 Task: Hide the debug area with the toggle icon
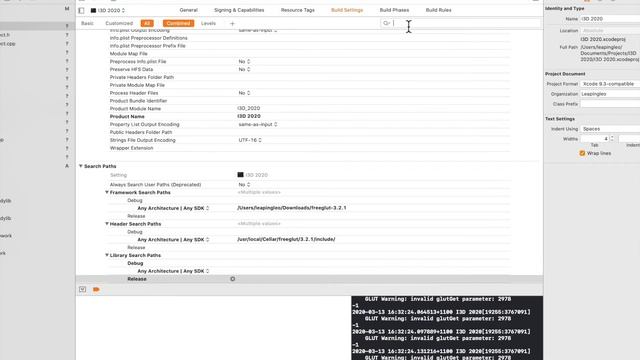point(82,289)
